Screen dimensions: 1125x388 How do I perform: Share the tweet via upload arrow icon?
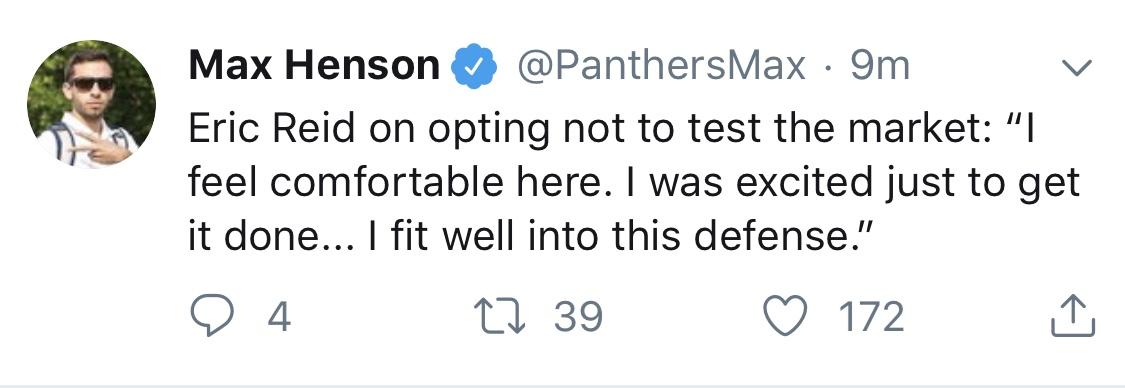1073,316
